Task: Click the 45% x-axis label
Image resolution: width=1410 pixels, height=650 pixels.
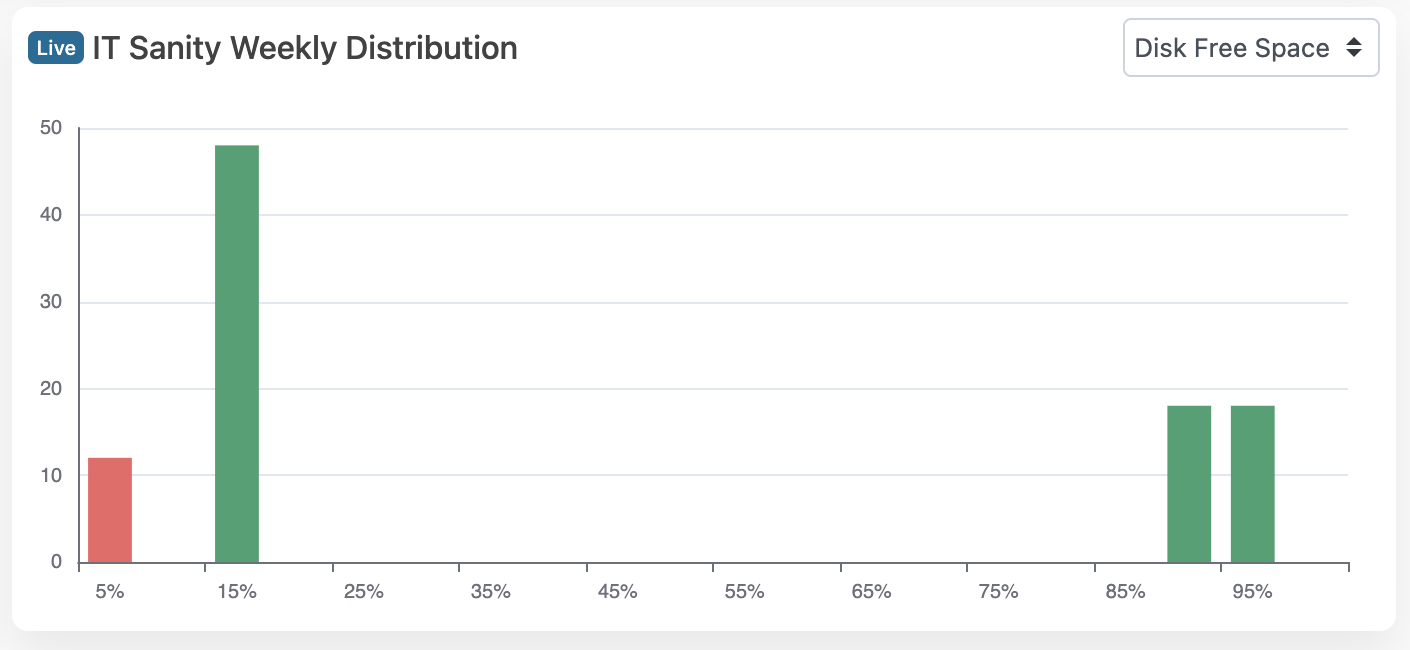Action: 618,591
